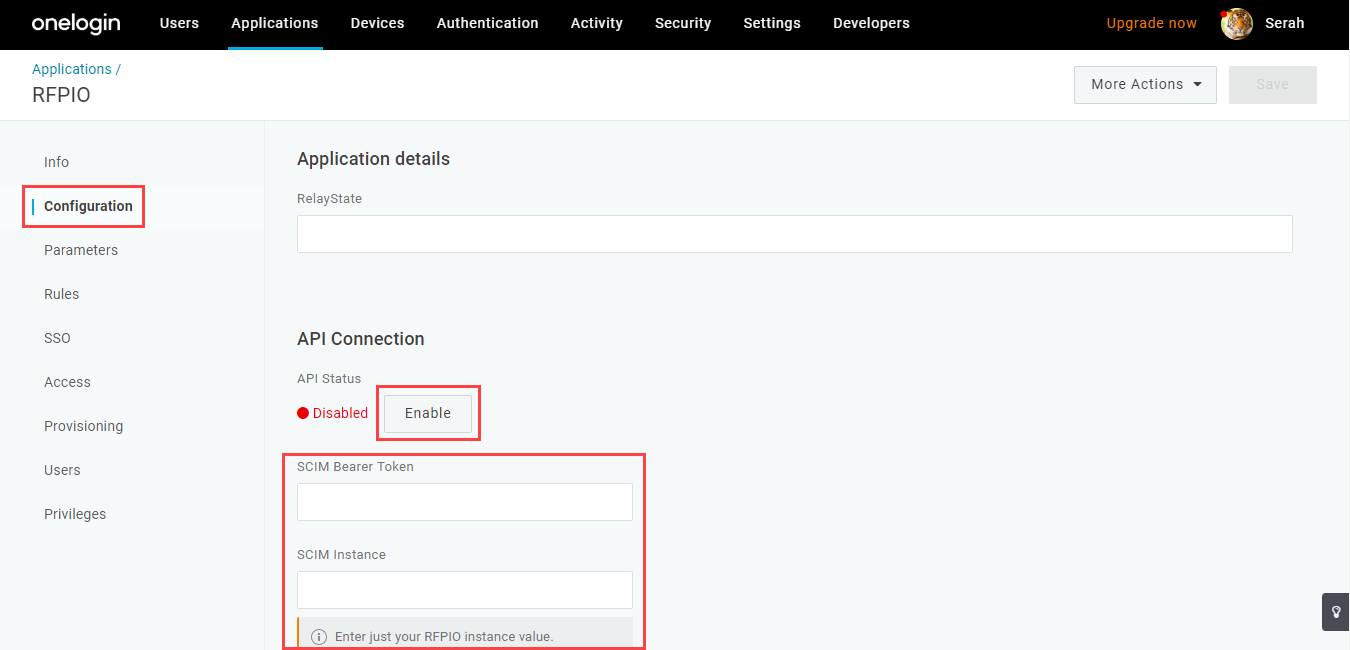1350x650 pixels.
Task: Click the info icon beside RFPIO instance hint
Action: click(319, 636)
